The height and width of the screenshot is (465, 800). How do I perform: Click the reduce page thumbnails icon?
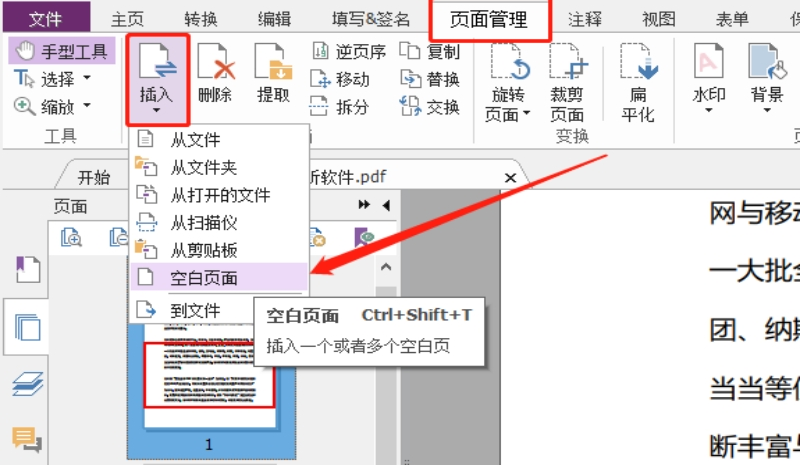pyautogui.click(x=119, y=238)
